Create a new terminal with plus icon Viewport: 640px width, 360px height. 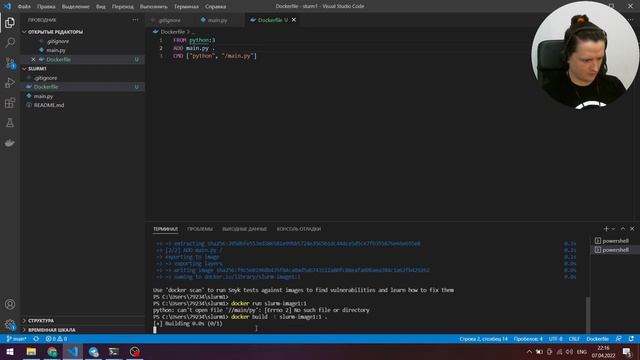pyautogui.click(x=606, y=229)
